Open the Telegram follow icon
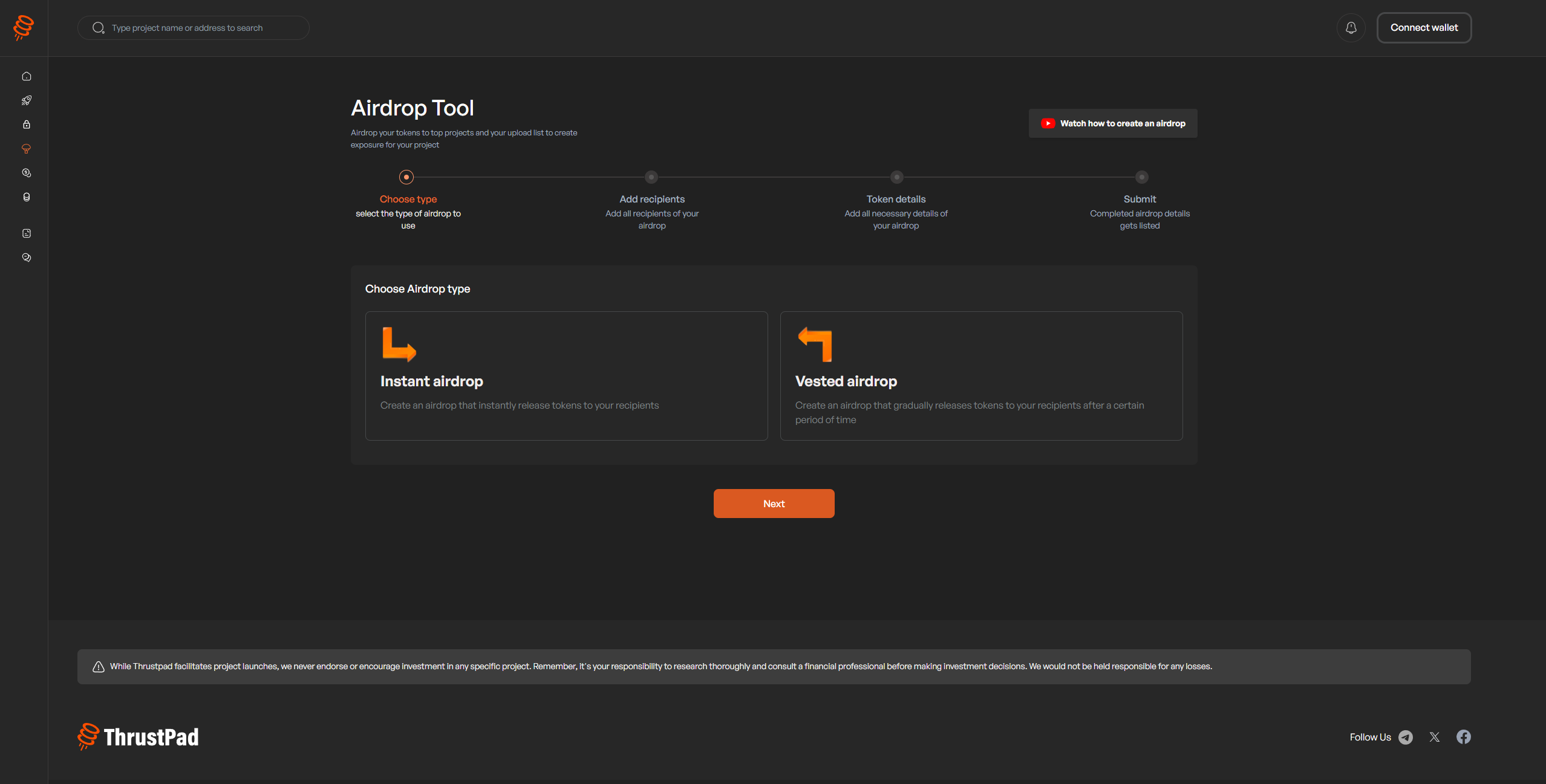Image resolution: width=1546 pixels, height=784 pixels. 1406,737
